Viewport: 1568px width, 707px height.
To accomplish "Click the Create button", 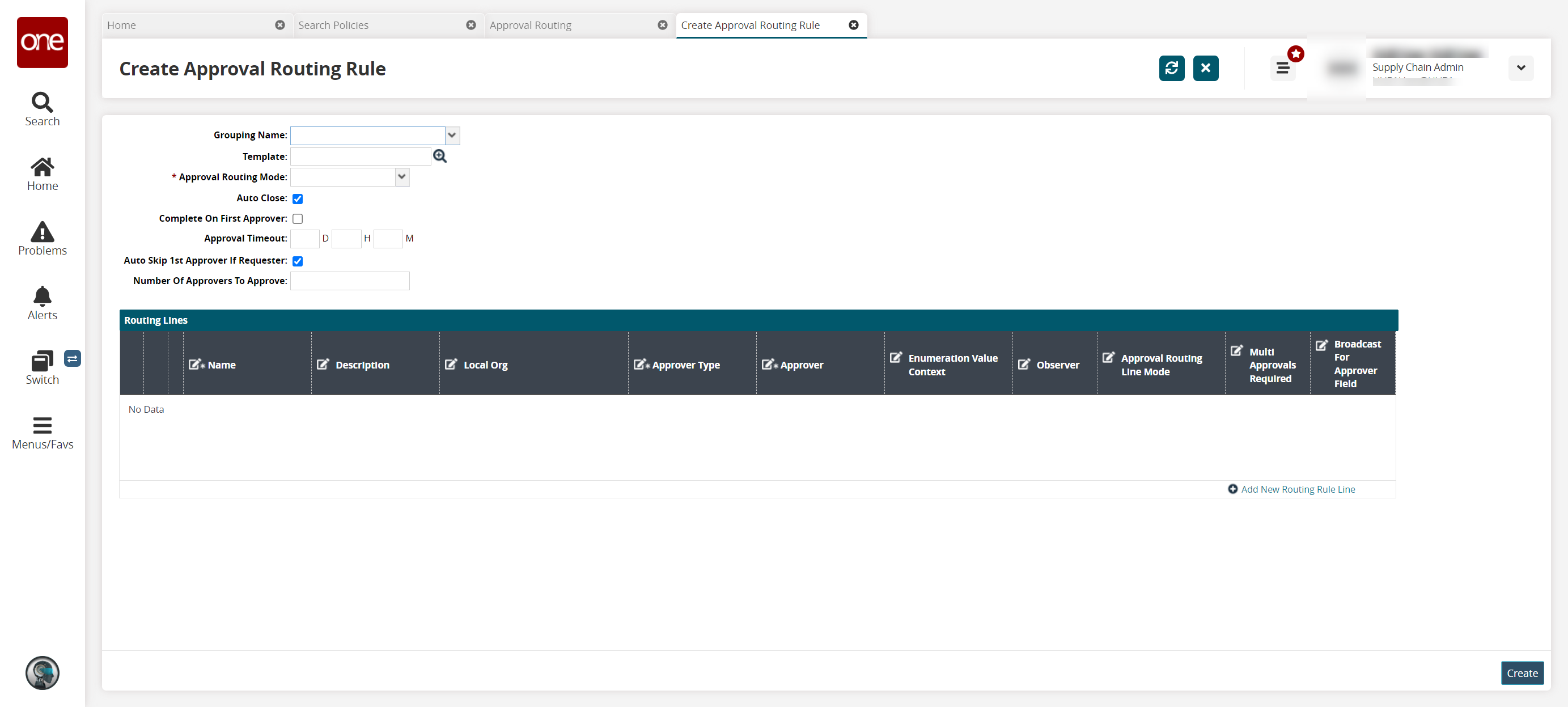I will coord(1522,673).
